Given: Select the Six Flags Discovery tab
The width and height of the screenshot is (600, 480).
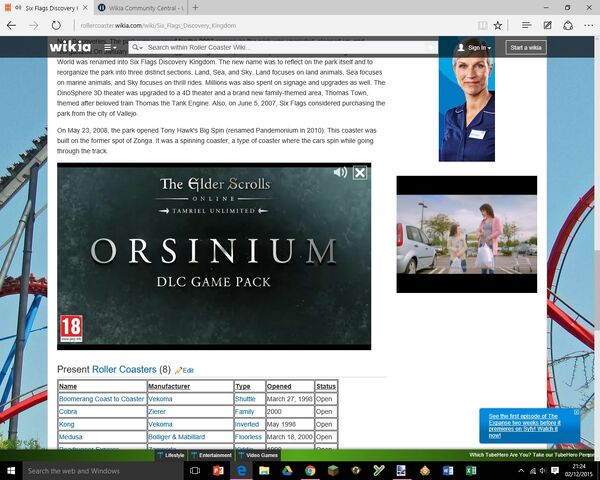Looking at the screenshot, I should (46, 8).
